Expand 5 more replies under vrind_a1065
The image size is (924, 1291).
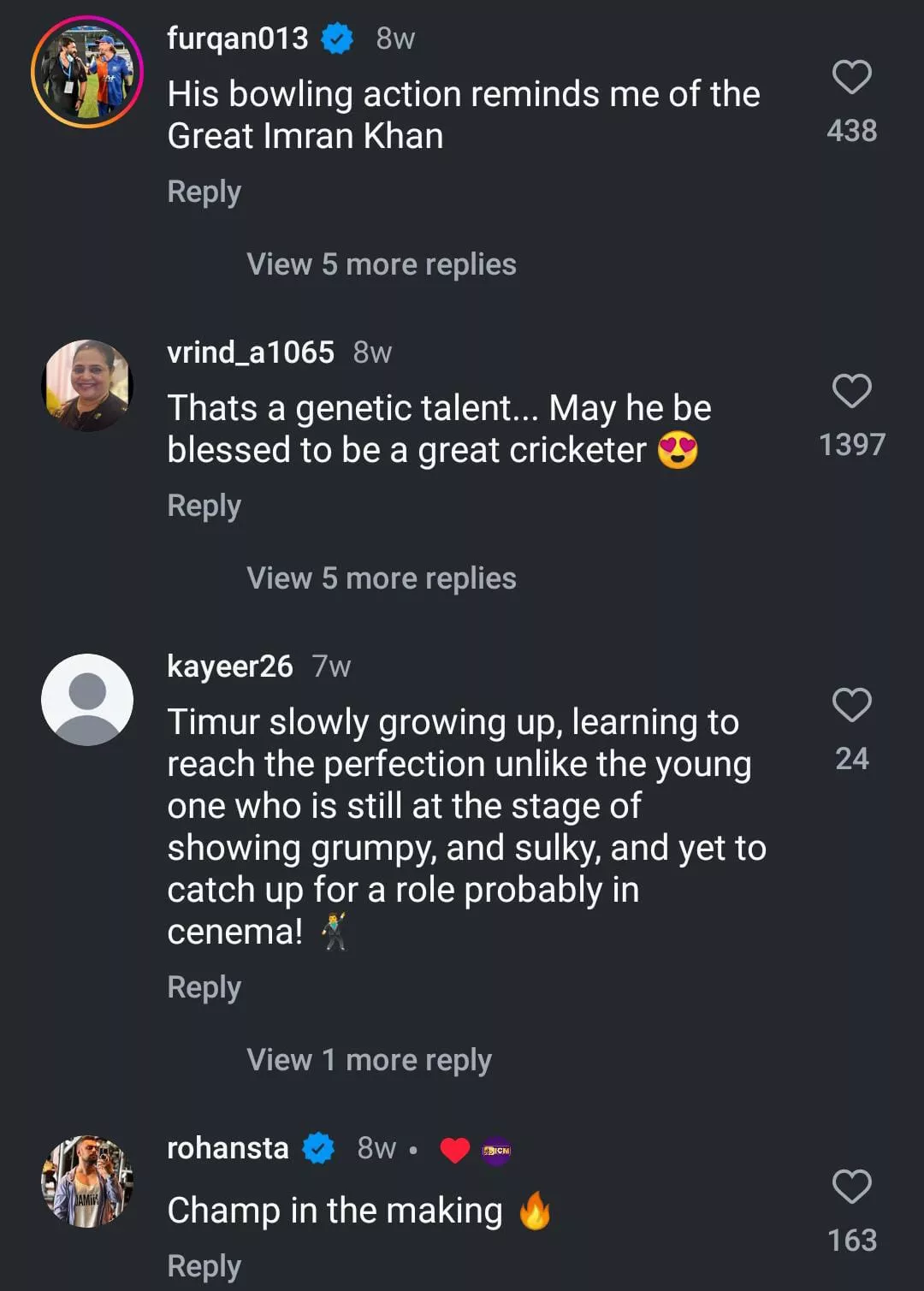[382, 578]
